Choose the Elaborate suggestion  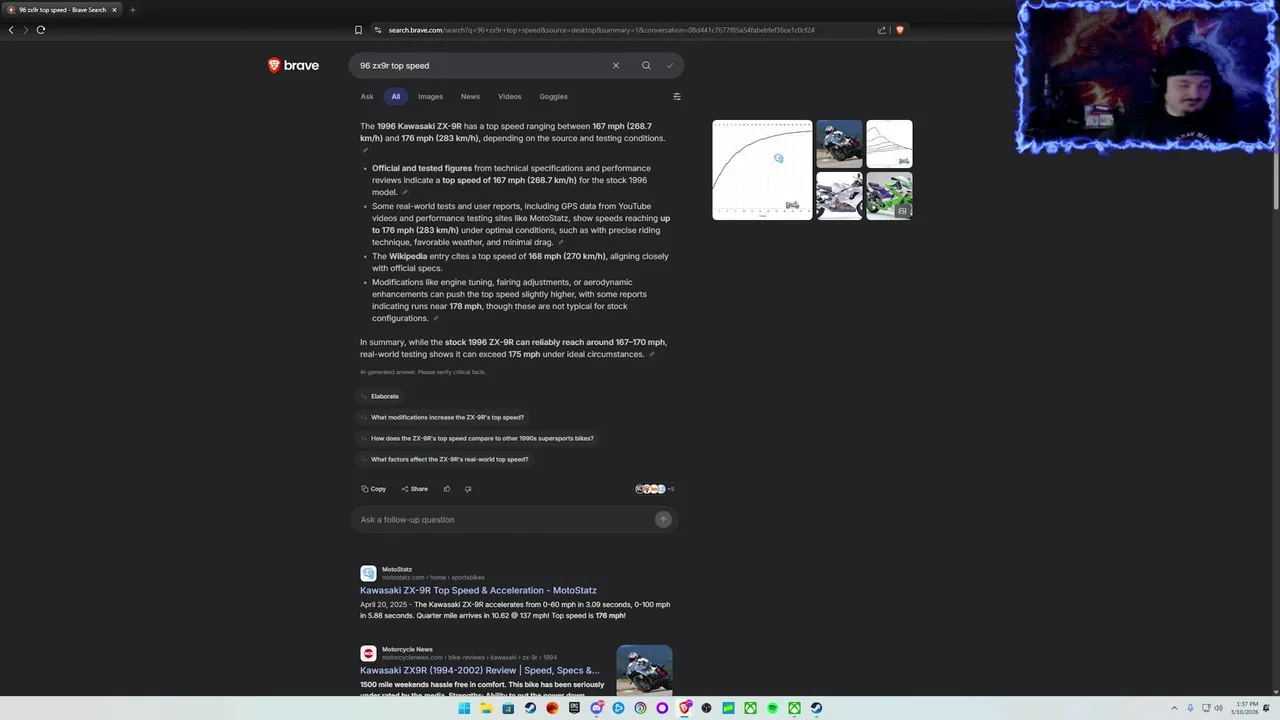click(381, 396)
